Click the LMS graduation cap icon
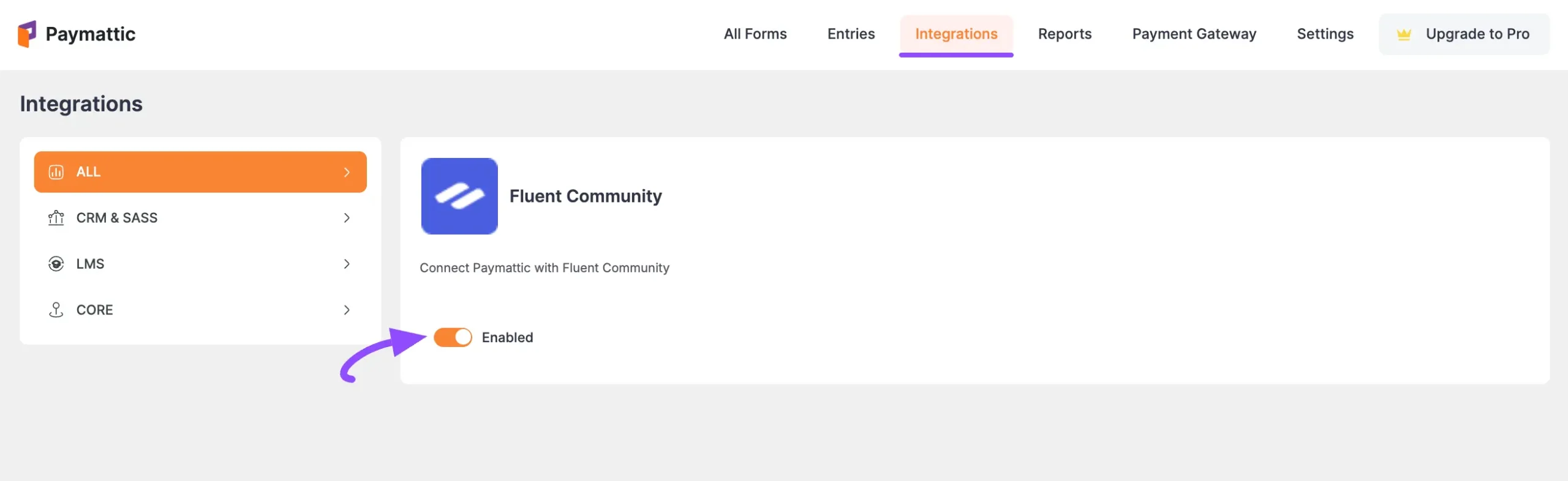Viewport: 1568px width, 481px height. 56,264
